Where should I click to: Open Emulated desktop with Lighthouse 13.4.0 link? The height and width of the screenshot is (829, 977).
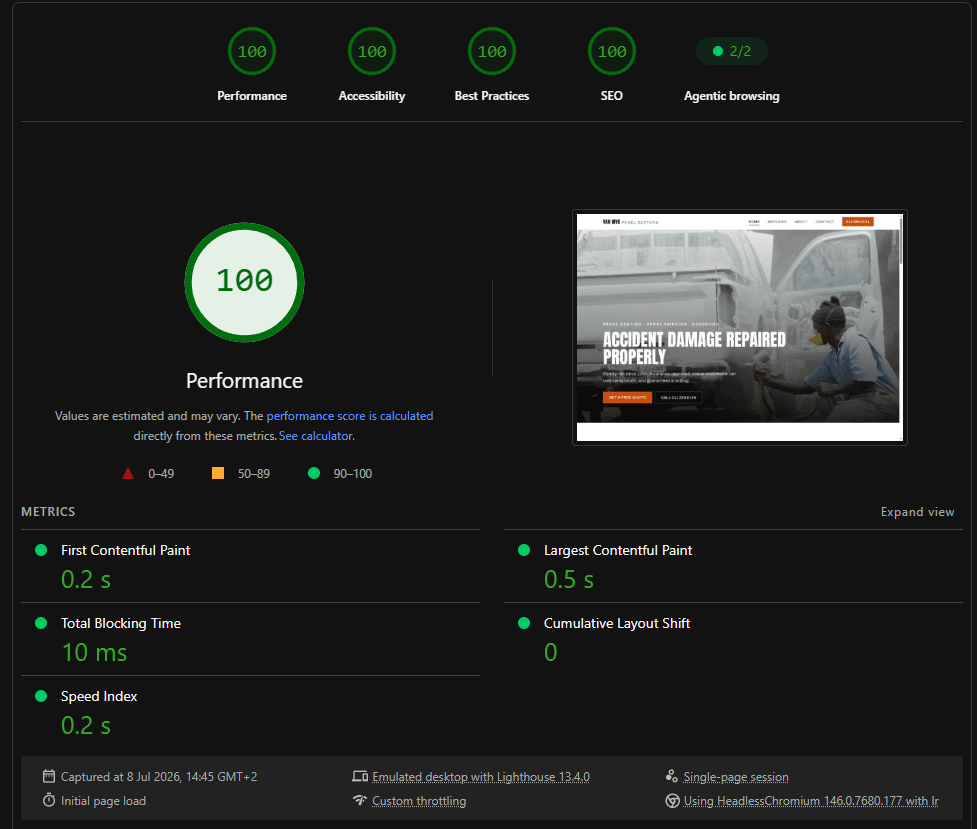click(x=480, y=777)
